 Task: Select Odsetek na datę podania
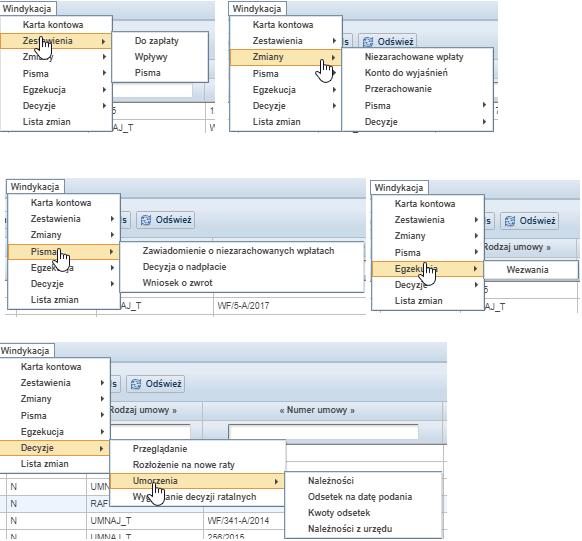tap(360, 496)
